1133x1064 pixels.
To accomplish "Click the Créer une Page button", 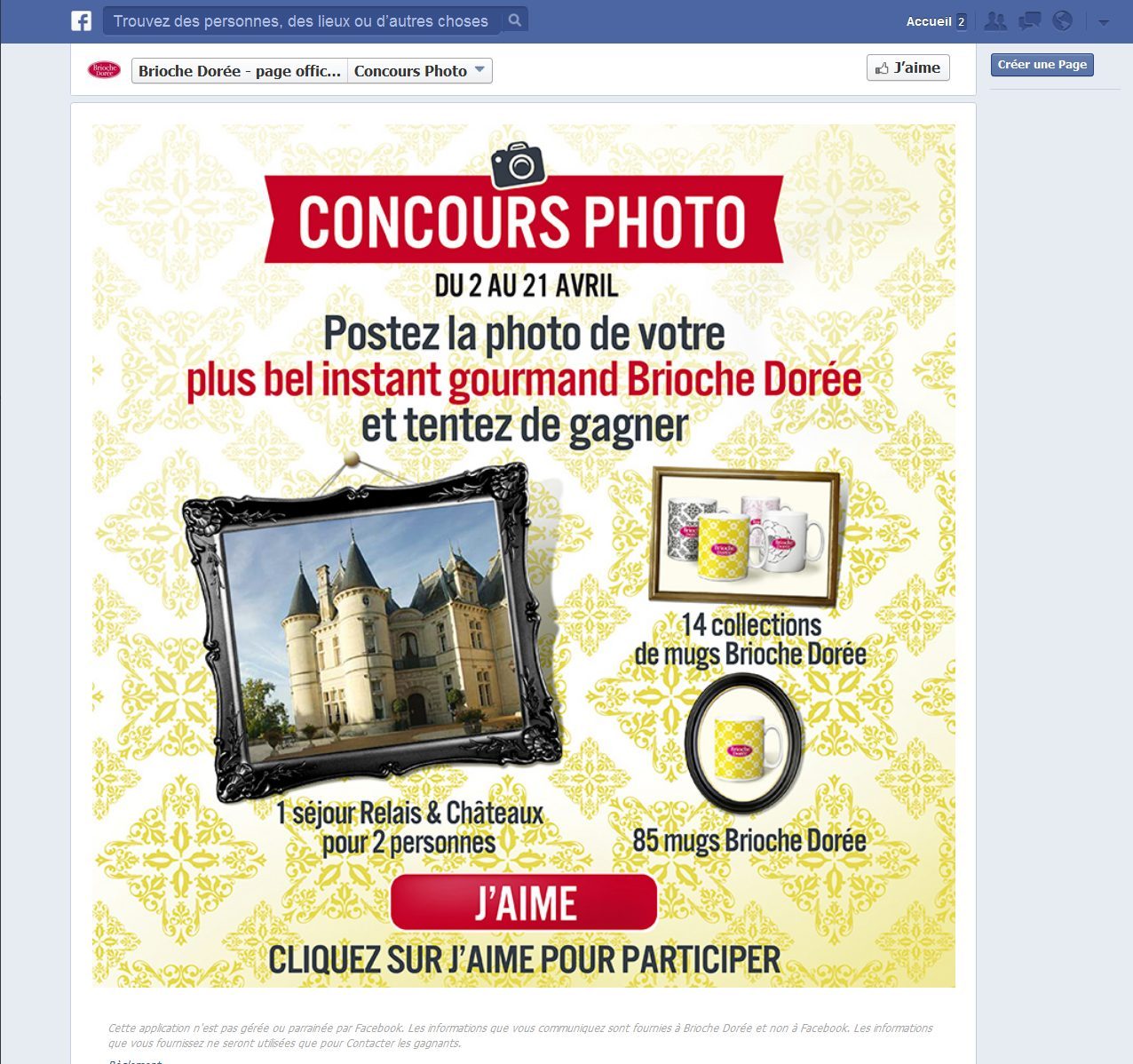I will 1042,65.
